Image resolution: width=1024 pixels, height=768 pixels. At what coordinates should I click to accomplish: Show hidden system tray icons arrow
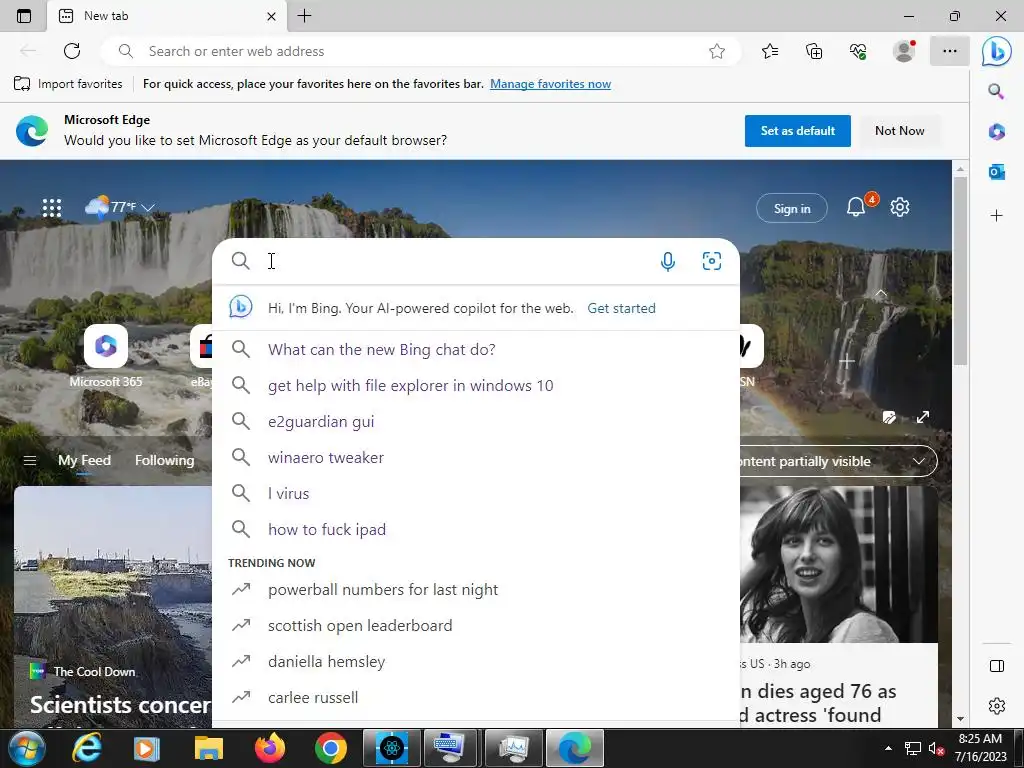click(888, 748)
